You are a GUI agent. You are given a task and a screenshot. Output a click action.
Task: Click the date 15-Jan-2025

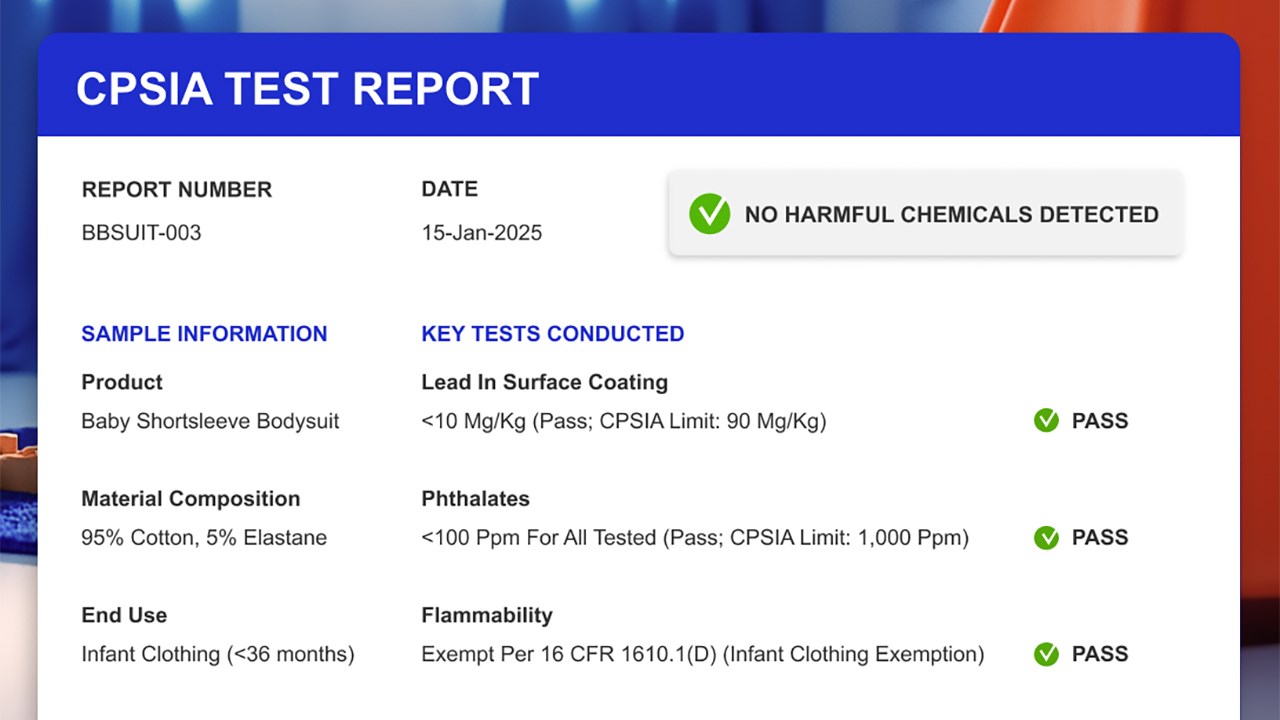click(x=481, y=233)
